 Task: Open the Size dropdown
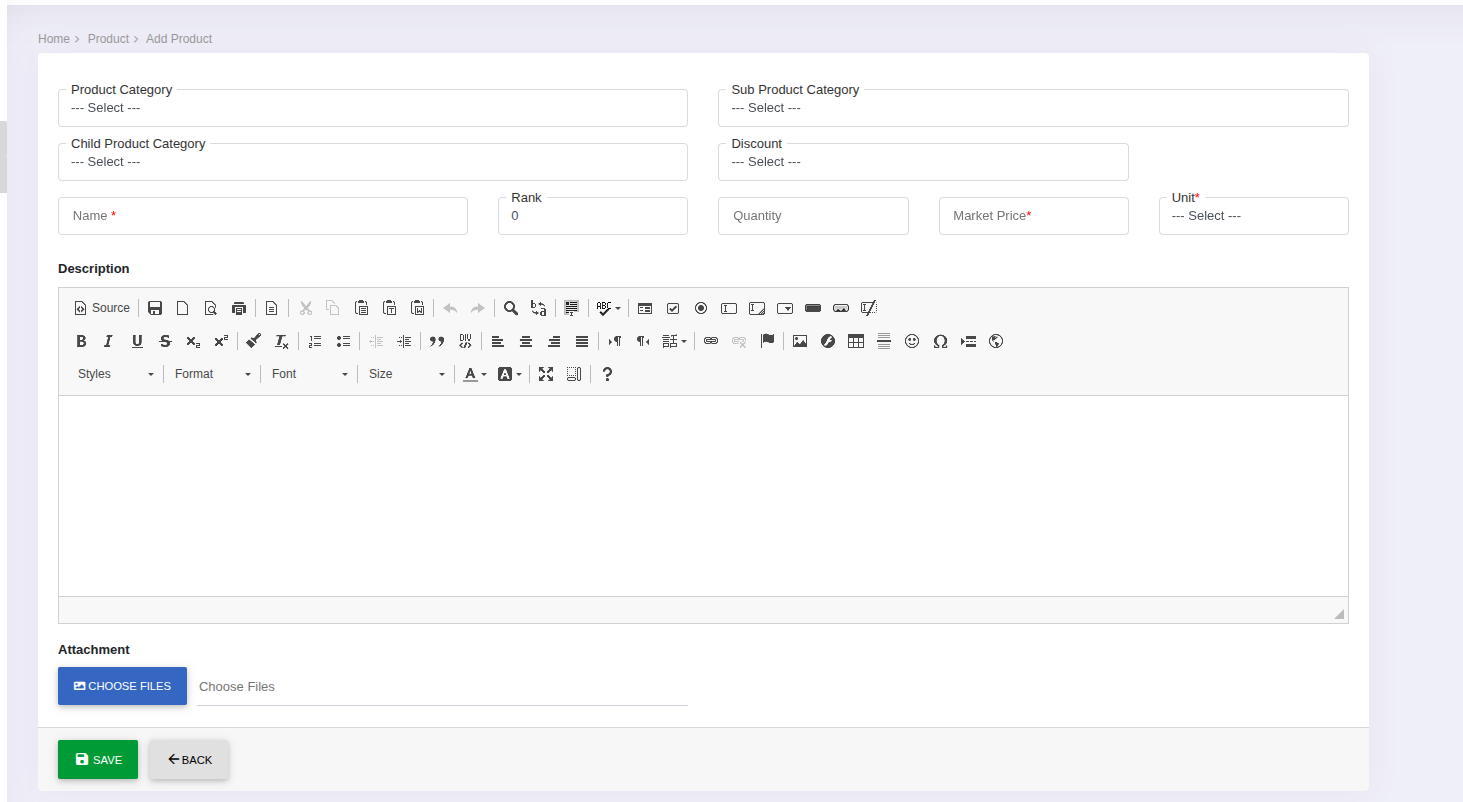pyautogui.click(x=407, y=374)
